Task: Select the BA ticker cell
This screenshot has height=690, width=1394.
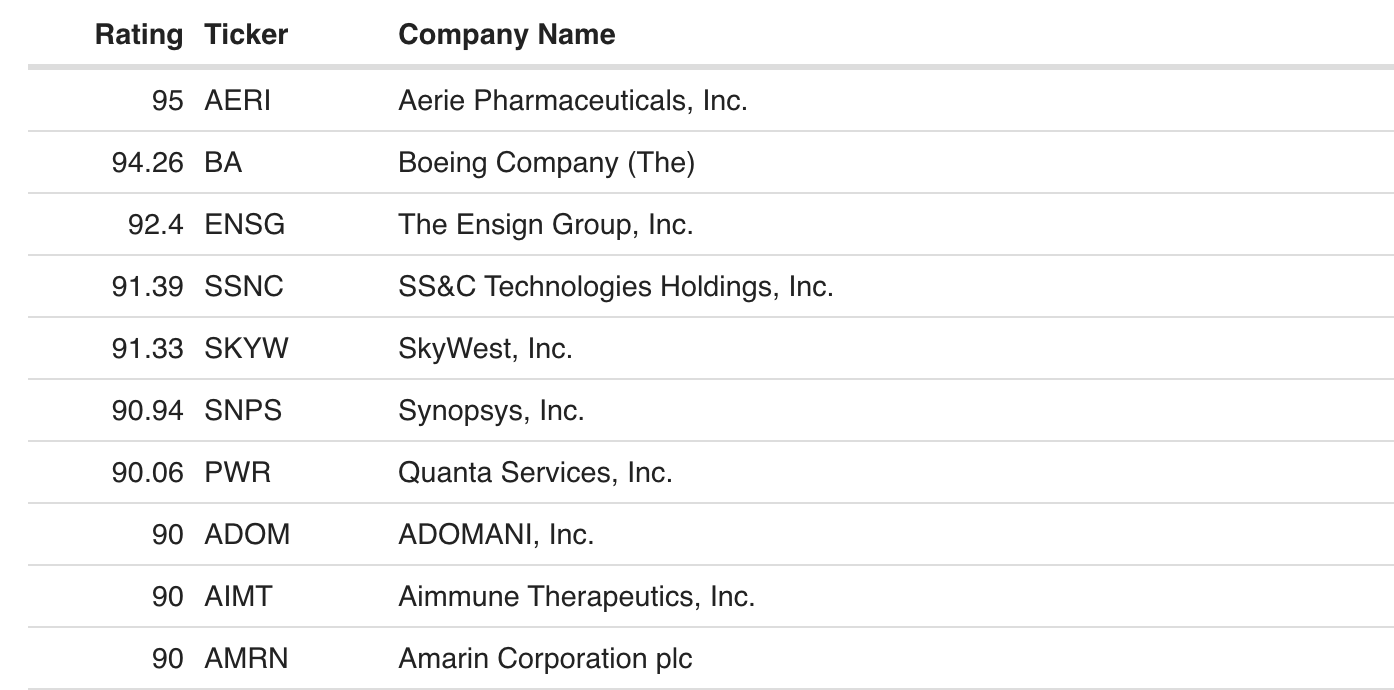Action: pyautogui.click(x=224, y=162)
